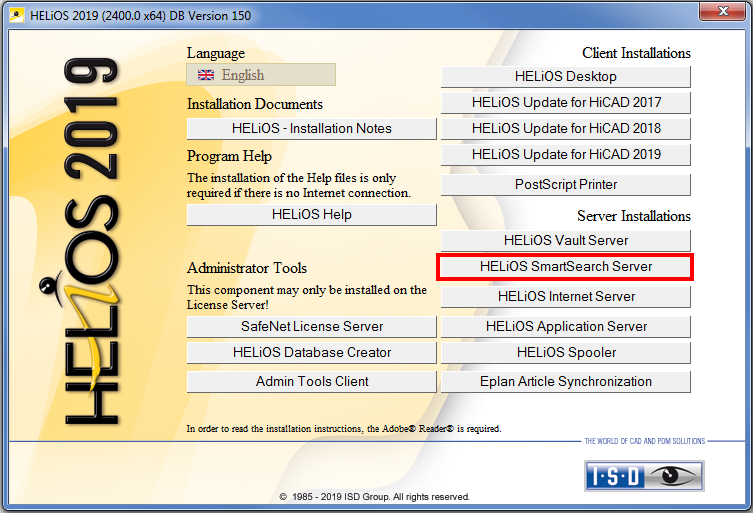Click the License Server warning text

(307, 297)
